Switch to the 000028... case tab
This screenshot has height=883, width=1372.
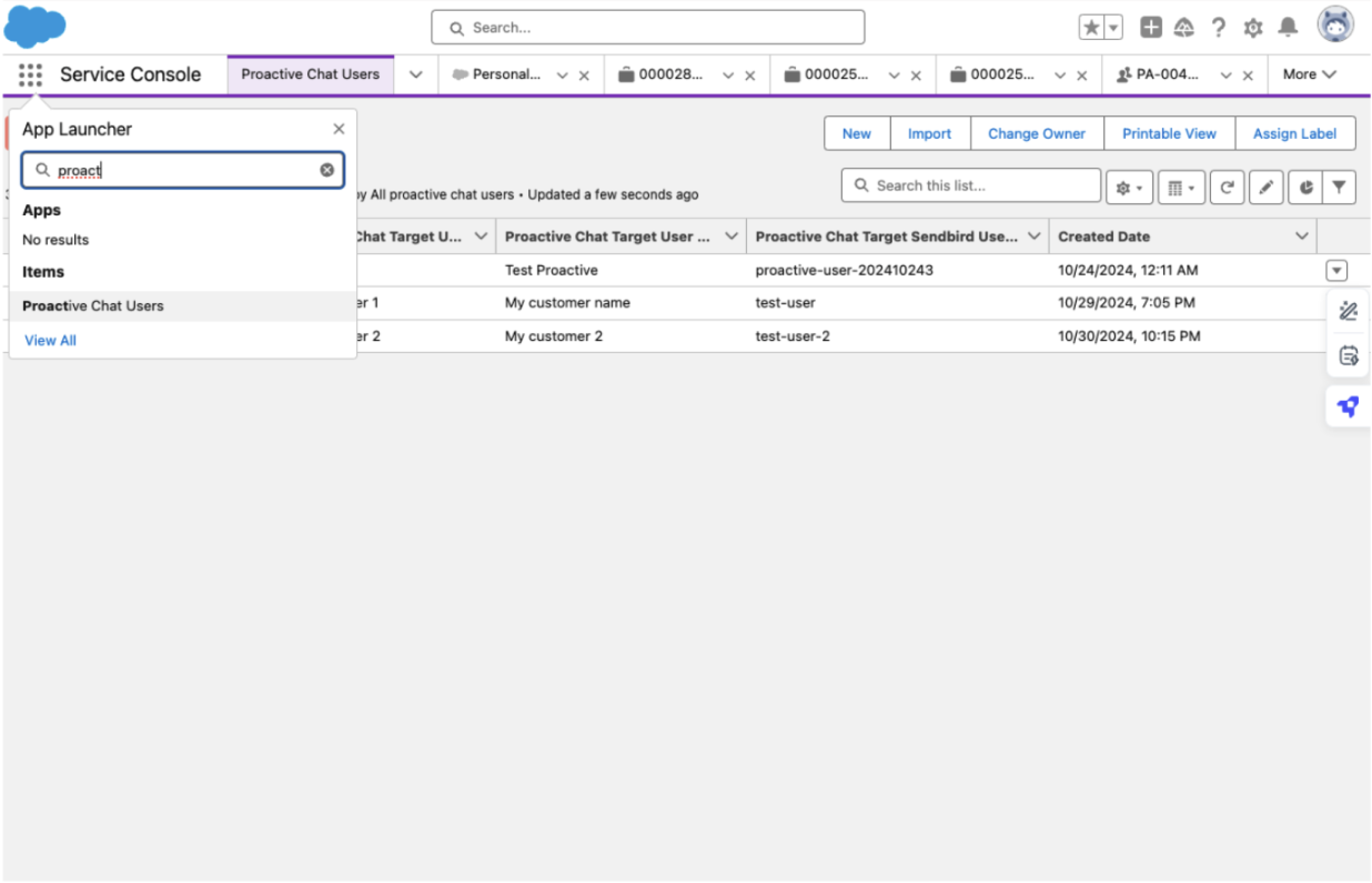660,74
